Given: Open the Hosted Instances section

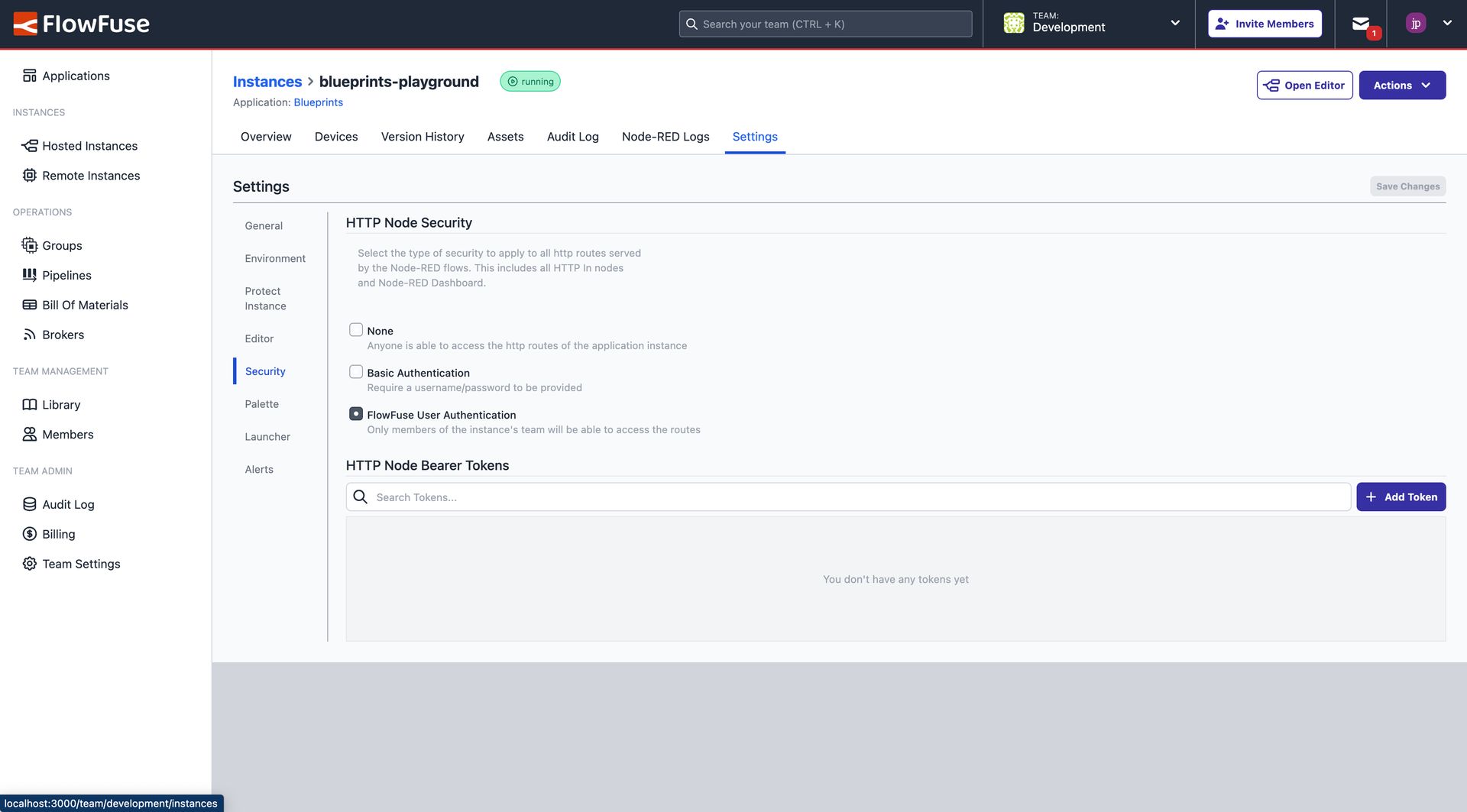Looking at the screenshot, I should click(x=89, y=145).
